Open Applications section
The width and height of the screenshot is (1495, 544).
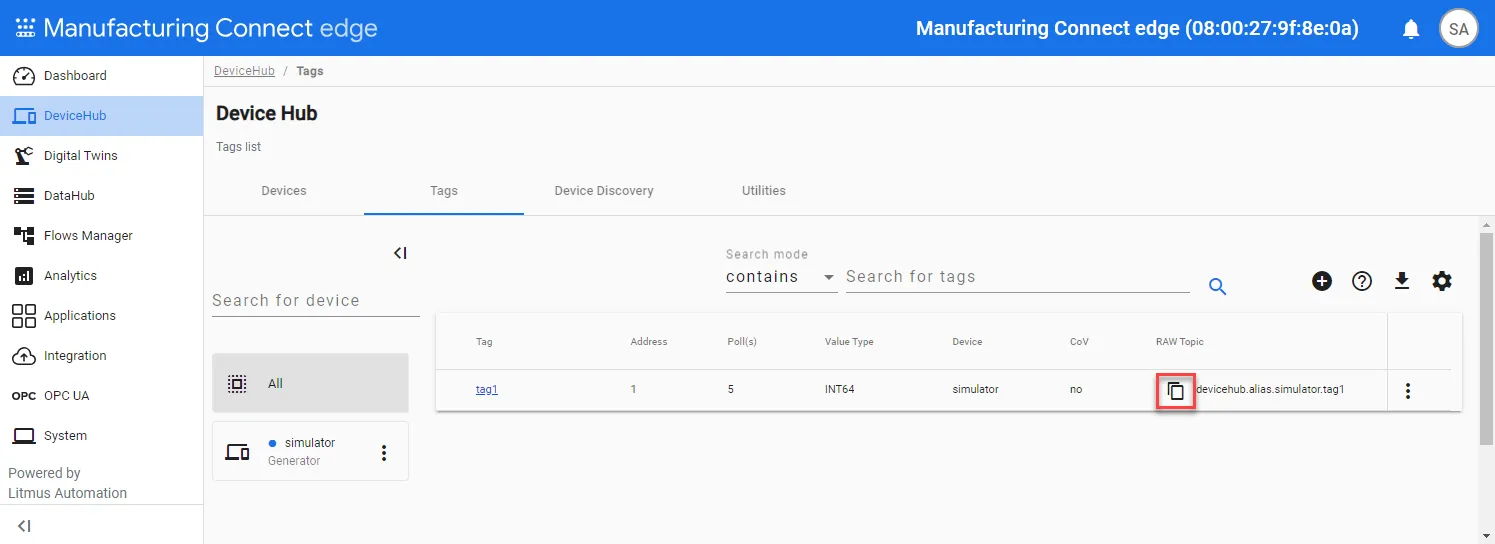click(x=101, y=316)
